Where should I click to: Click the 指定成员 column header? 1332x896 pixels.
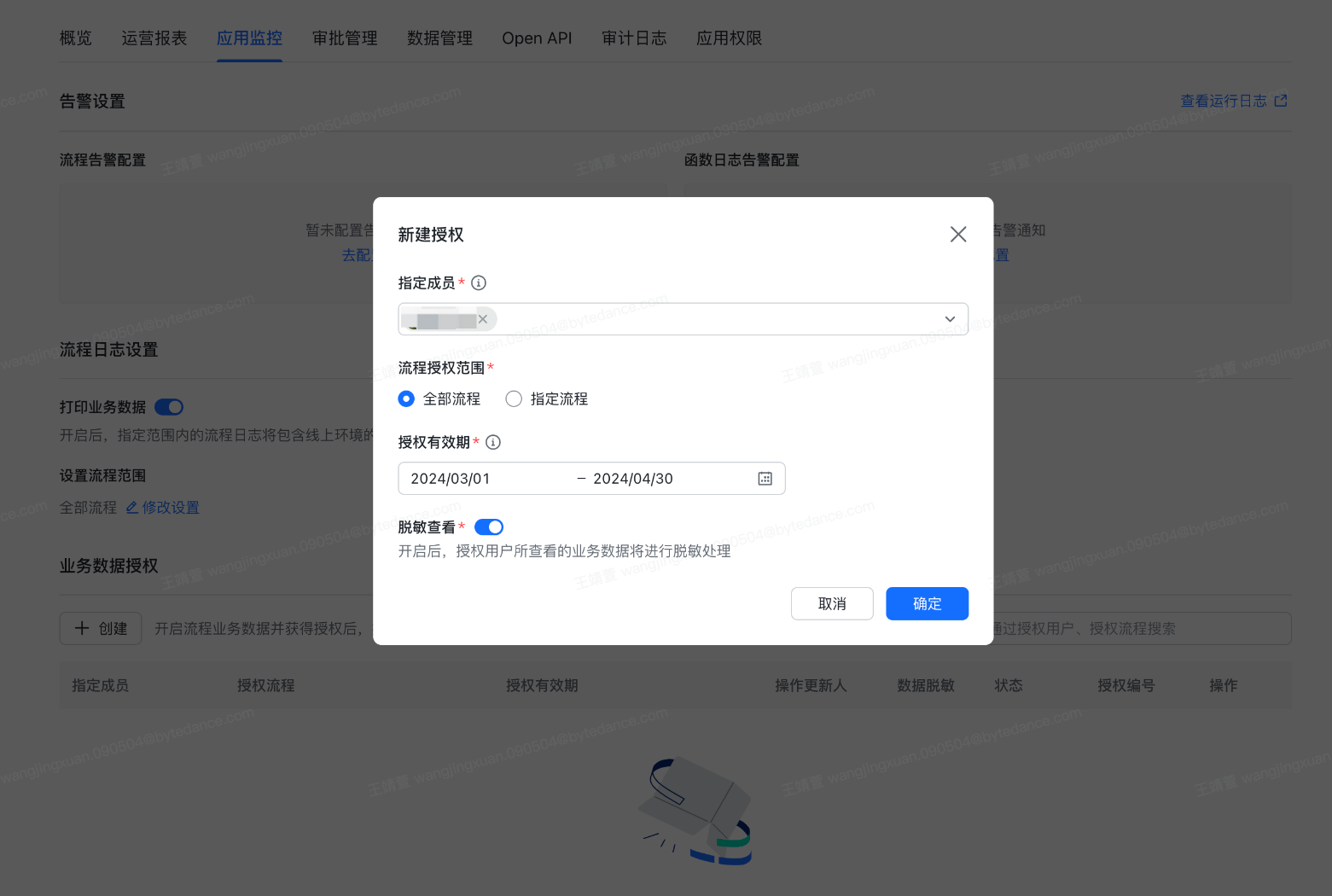(x=101, y=685)
